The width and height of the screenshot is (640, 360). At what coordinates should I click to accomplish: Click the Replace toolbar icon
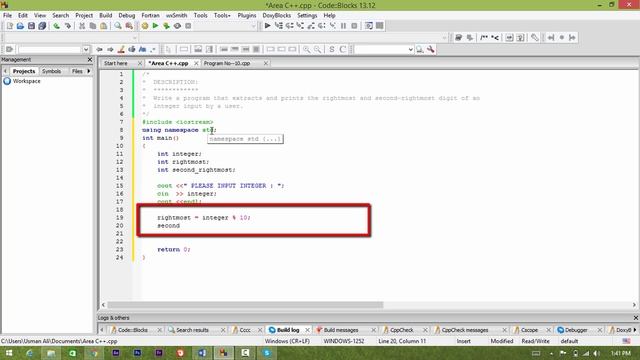pos(129,26)
